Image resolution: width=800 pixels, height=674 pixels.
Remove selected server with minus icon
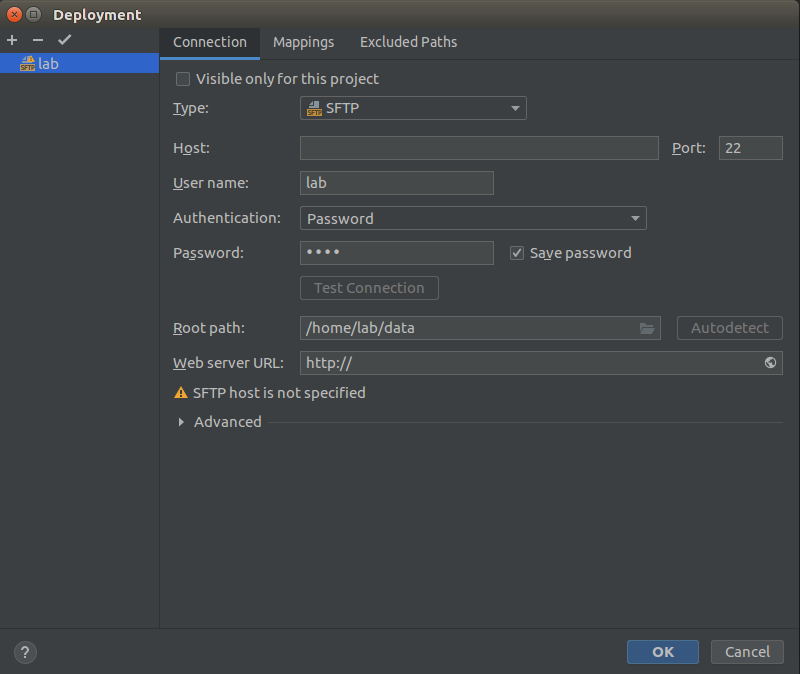click(38, 40)
